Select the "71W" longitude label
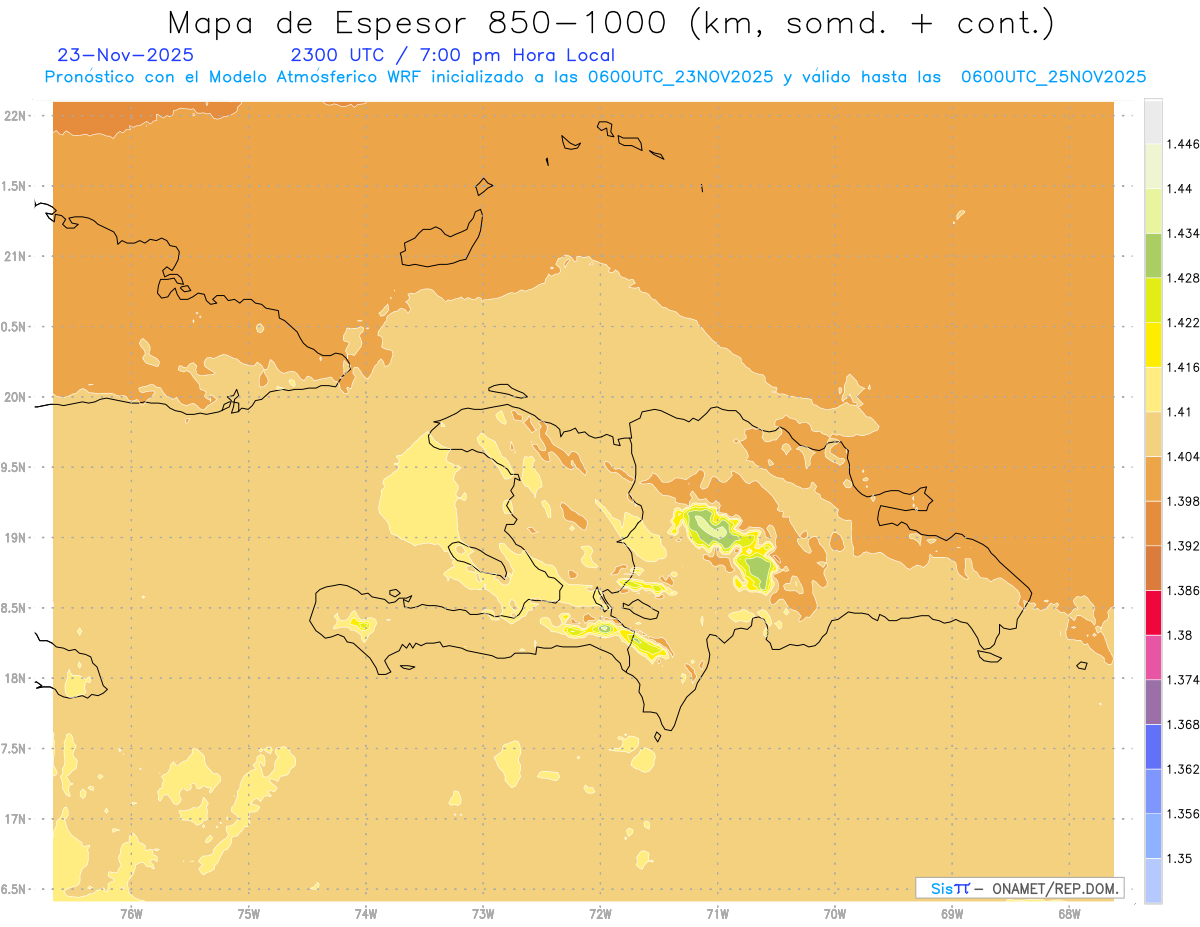The height and width of the screenshot is (927, 1200). point(717,913)
